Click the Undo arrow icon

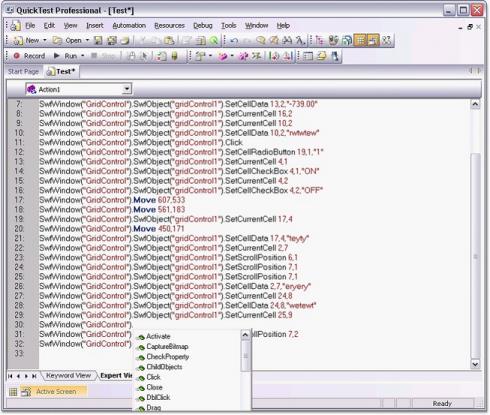coord(234,41)
